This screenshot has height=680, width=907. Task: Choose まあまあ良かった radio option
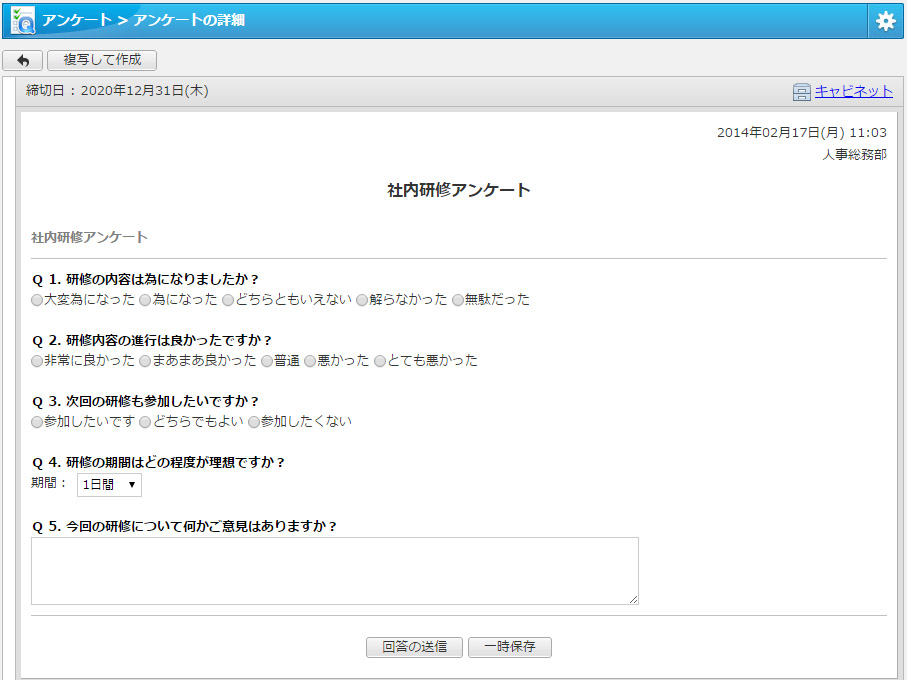pyautogui.click(x=145, y=361)
